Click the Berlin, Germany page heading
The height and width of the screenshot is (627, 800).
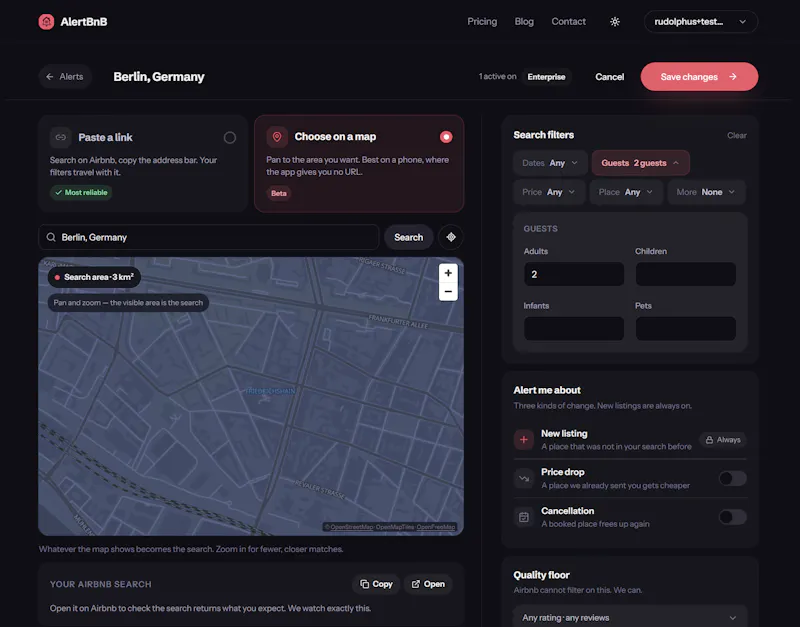coord(159,77)
